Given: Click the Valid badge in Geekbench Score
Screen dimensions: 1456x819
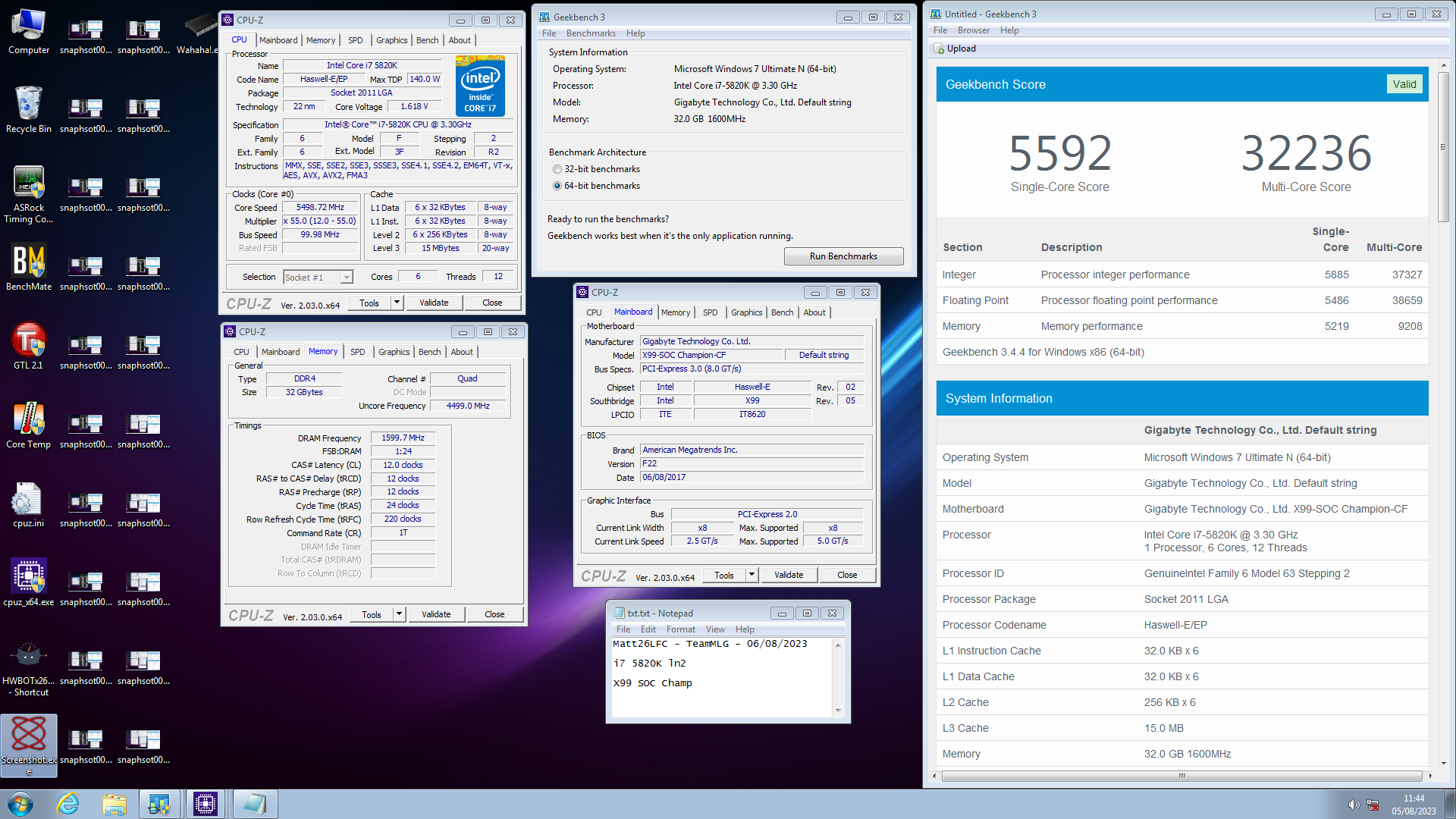Looking at the screenshot, I should tap(1404, 84).
